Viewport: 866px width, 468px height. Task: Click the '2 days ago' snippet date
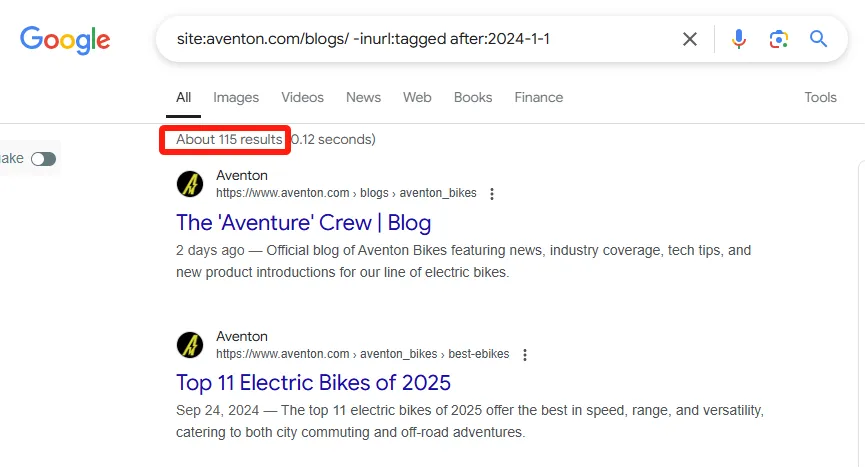[x=210, y=250]
